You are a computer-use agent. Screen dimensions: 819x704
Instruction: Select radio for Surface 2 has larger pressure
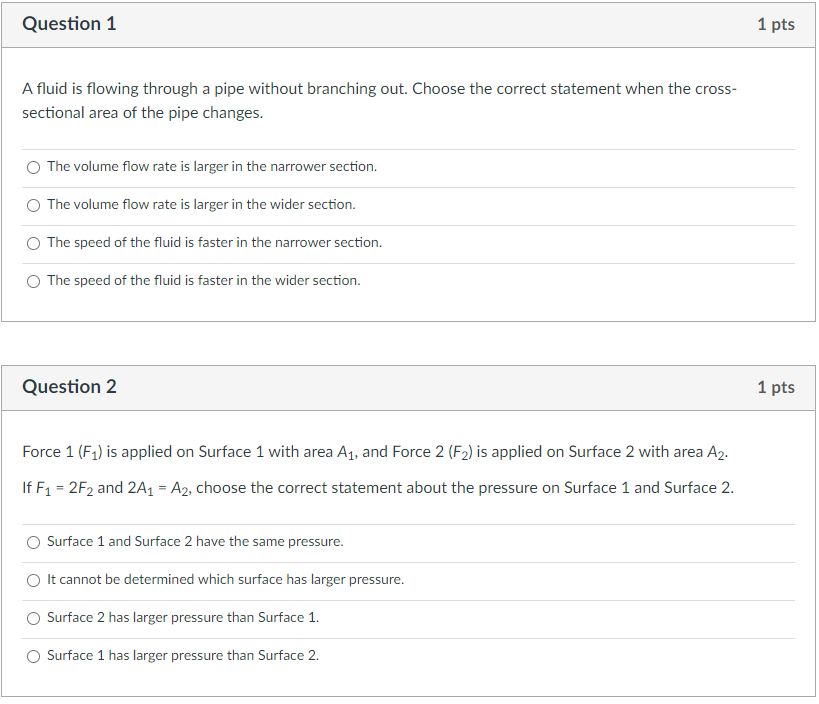pos(33,618)
